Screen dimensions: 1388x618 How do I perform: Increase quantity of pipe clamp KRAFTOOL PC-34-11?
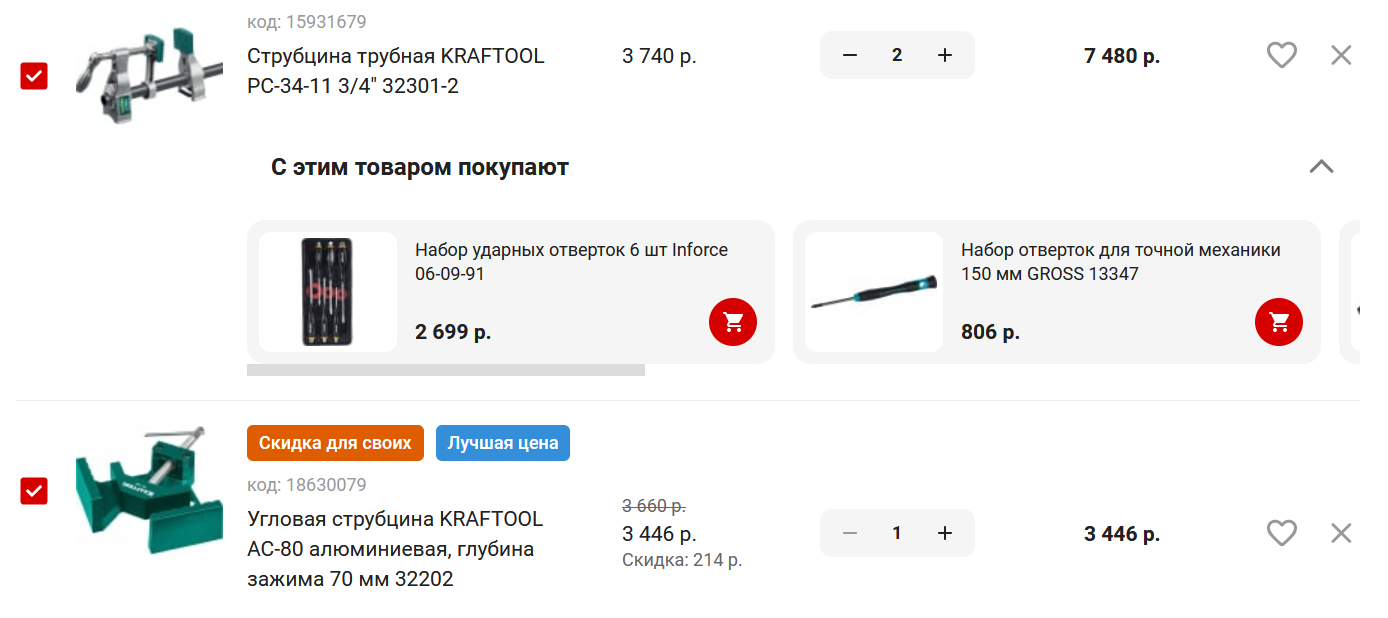(x=944, y=55)
